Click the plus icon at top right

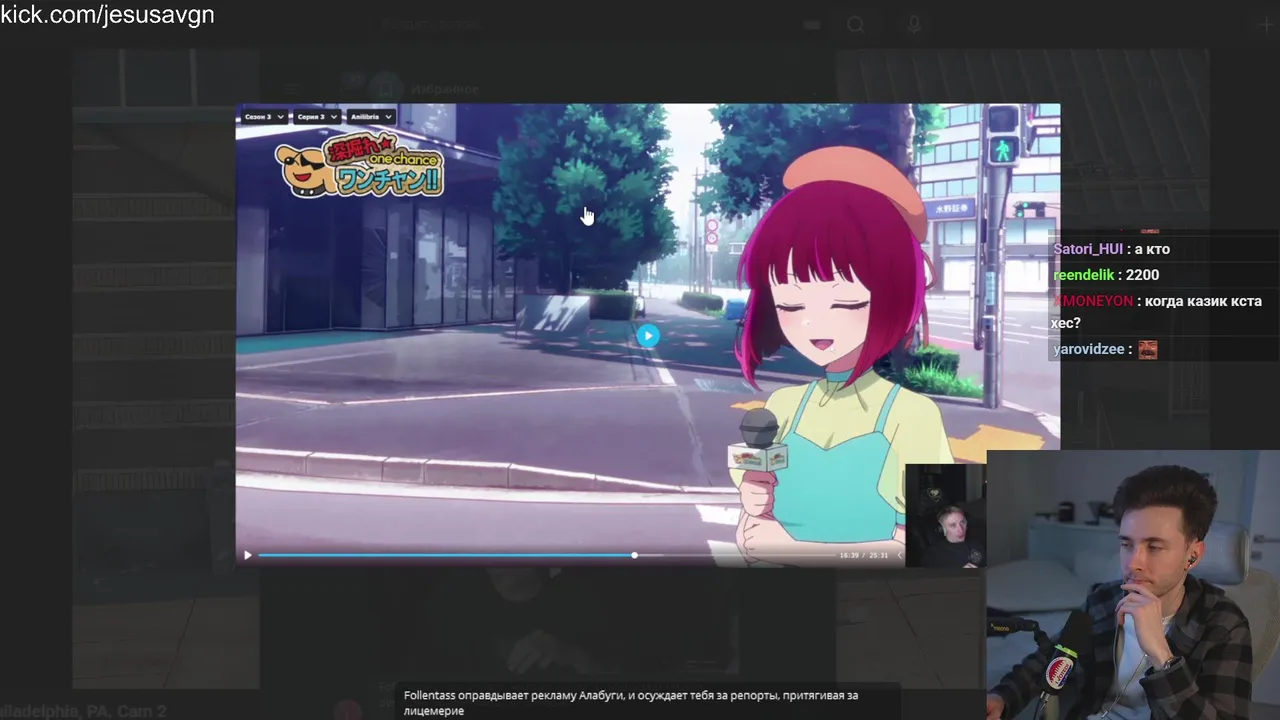[1269, 25]
